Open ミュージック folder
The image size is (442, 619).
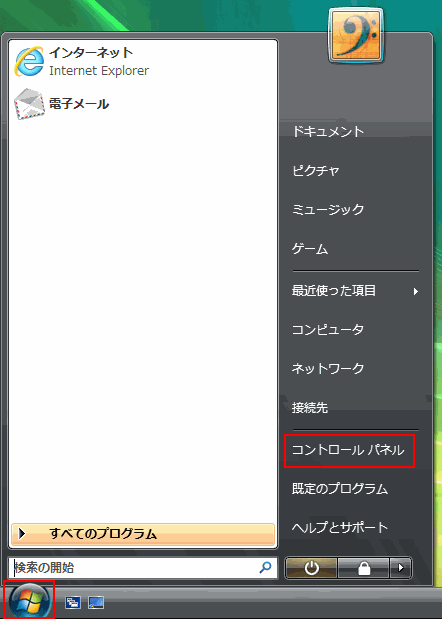click(x=328, y=209)
